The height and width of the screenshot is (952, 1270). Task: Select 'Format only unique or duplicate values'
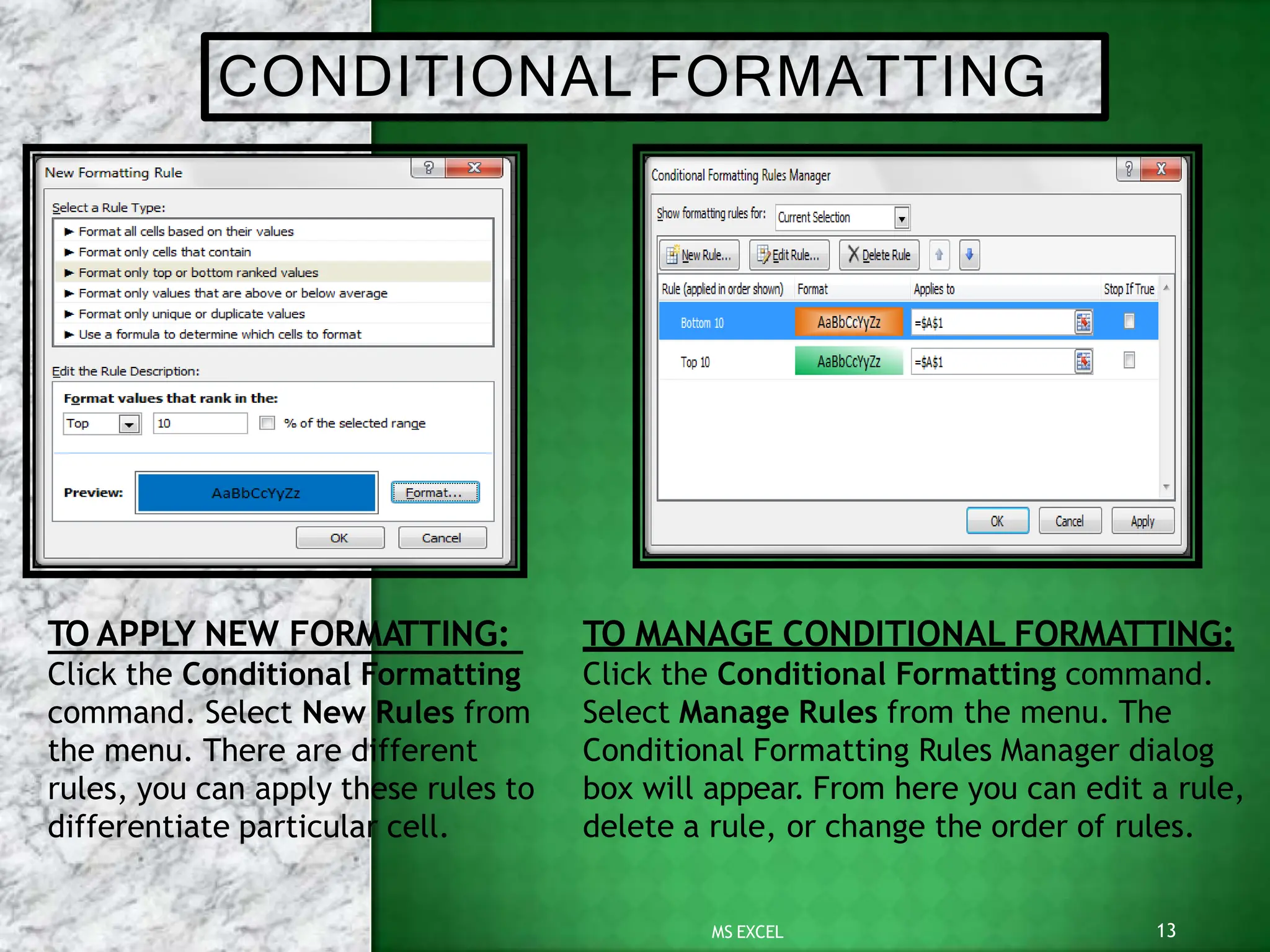pos(273,314)
